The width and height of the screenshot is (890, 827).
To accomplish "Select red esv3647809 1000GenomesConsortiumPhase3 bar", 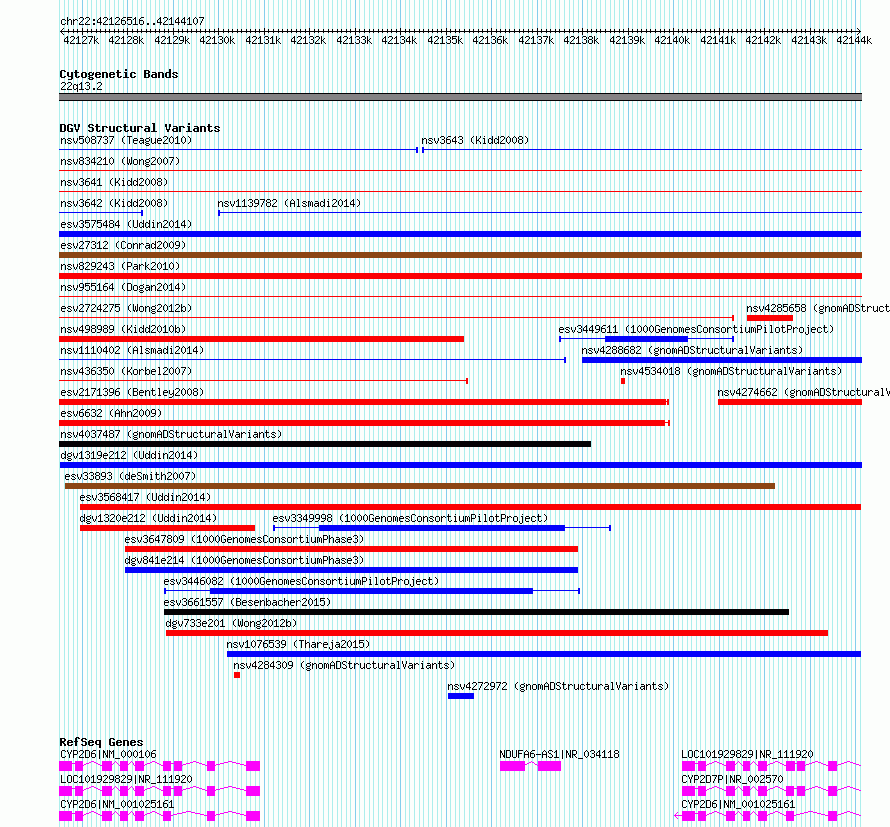I will click(351, 549).
